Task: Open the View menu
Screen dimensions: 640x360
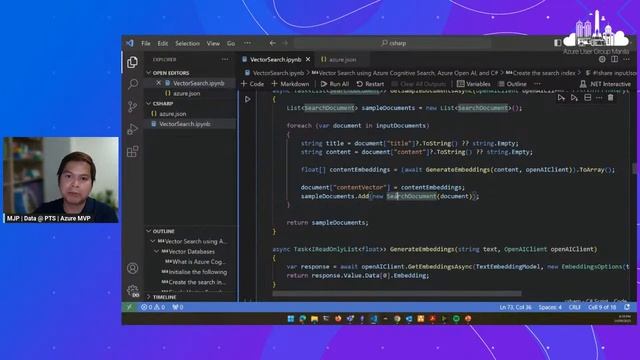Action: [x=213, y=43]
